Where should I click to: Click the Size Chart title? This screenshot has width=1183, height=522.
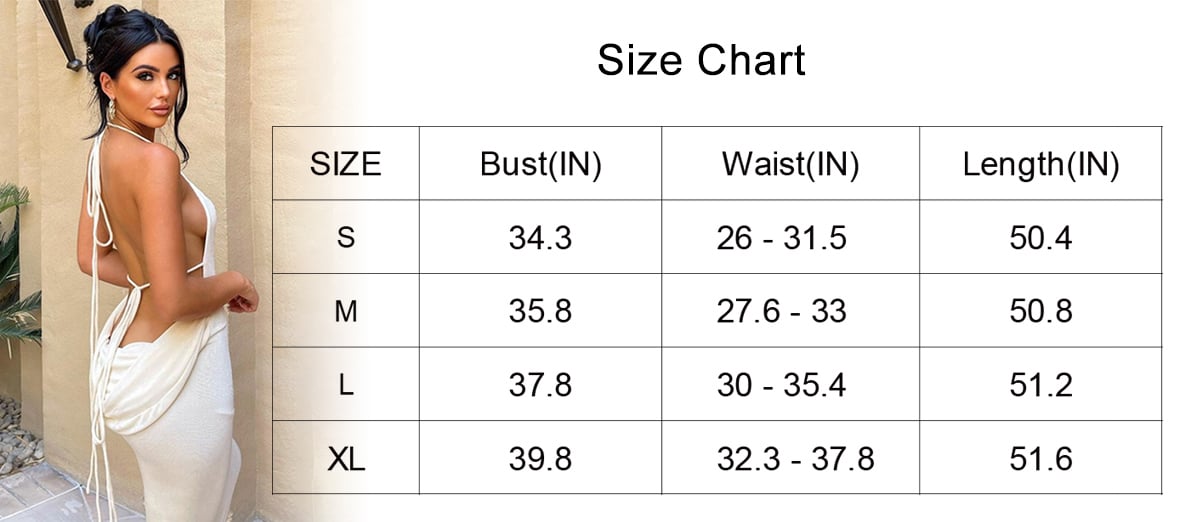(701, 61)
